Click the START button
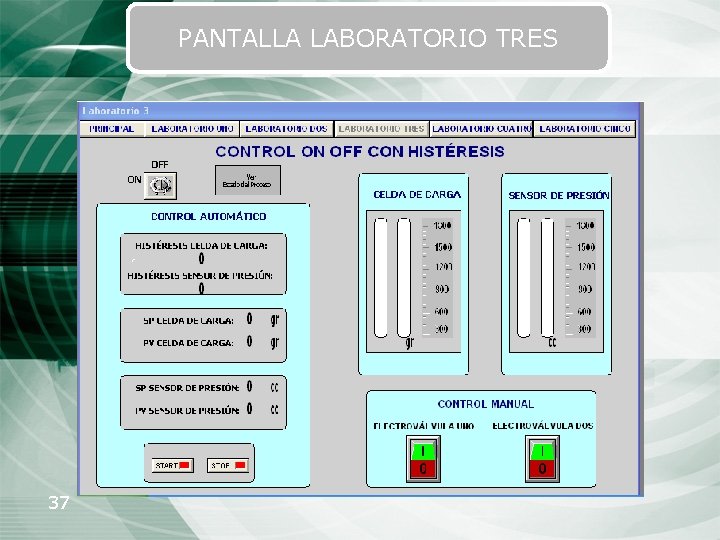720x540 pixels. 173,465
